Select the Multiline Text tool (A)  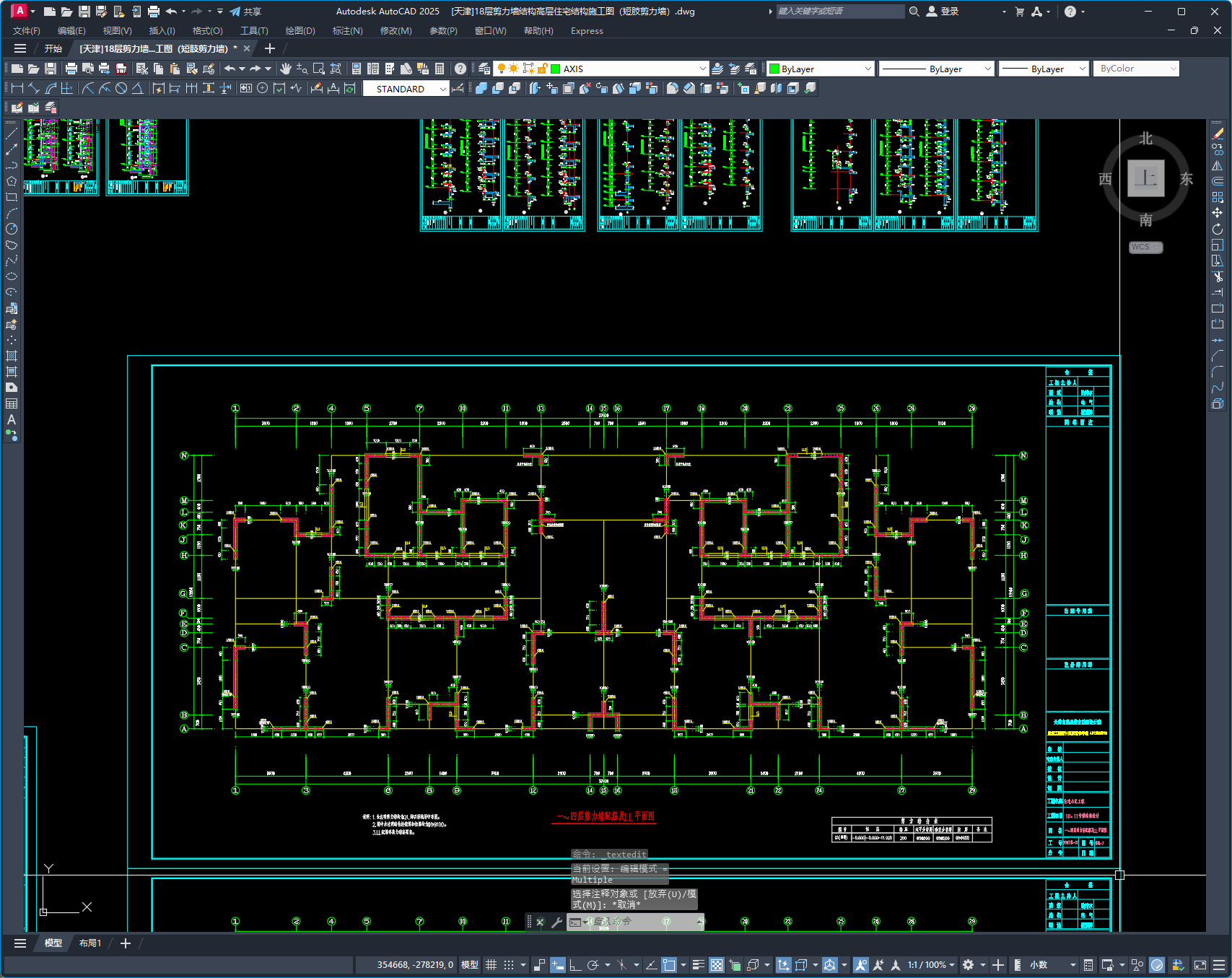pos(12,419)
